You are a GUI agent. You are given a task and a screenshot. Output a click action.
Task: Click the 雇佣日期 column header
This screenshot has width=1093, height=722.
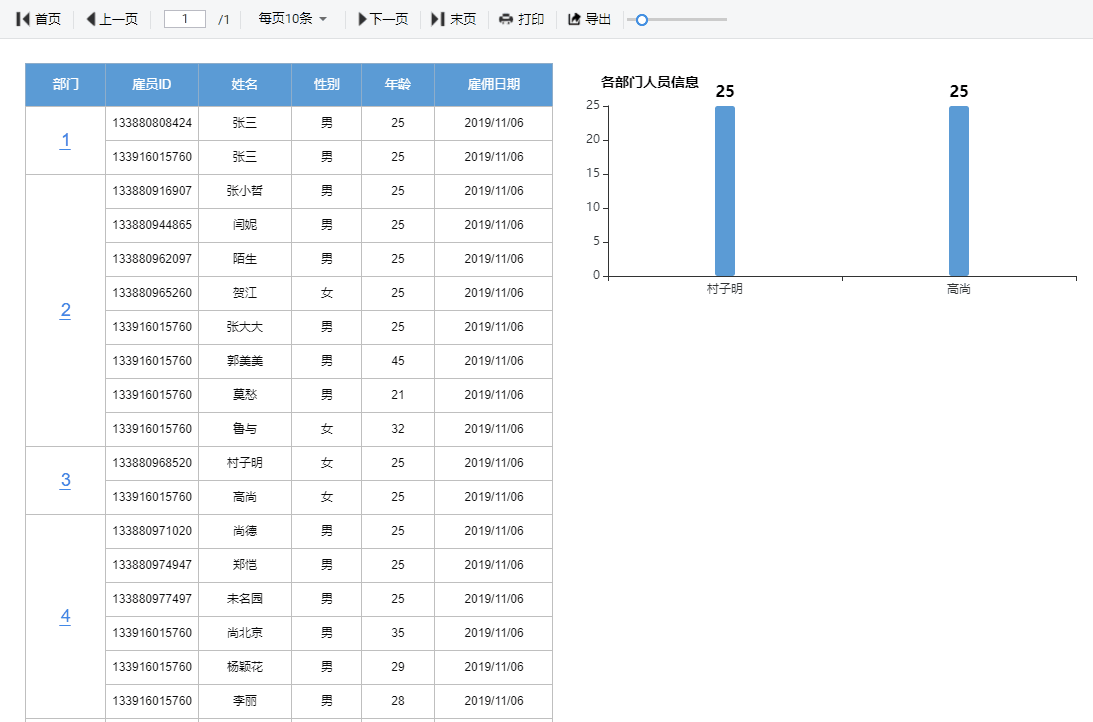494,84
